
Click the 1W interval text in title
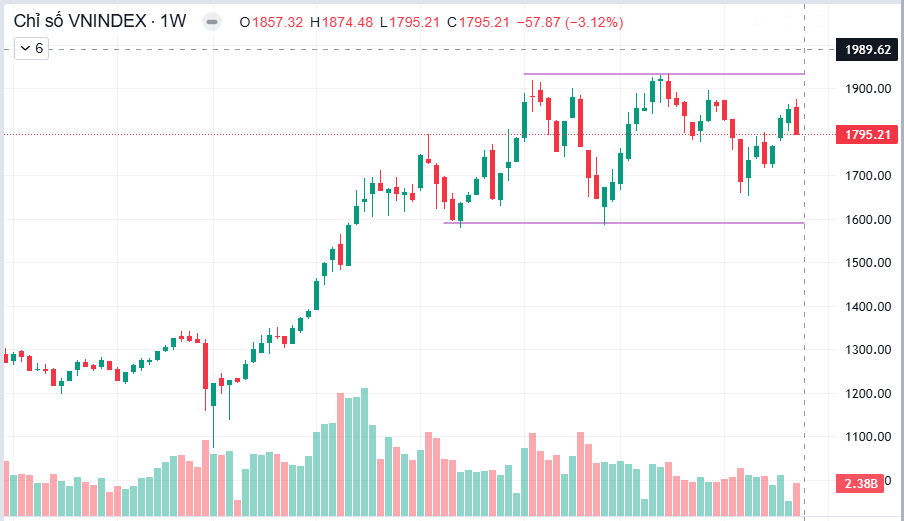point(173,21)
